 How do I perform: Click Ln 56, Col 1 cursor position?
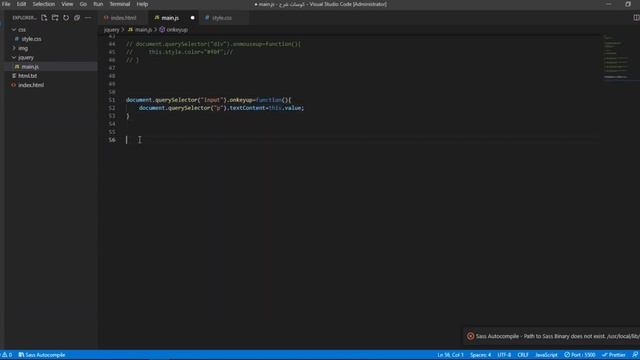(x=450, y=355)
